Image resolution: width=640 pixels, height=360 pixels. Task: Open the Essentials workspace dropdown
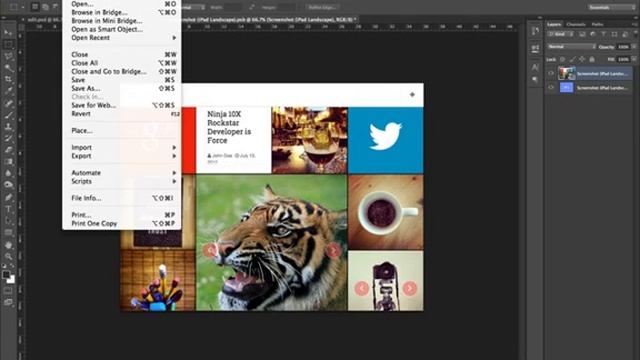click(612, 7)
